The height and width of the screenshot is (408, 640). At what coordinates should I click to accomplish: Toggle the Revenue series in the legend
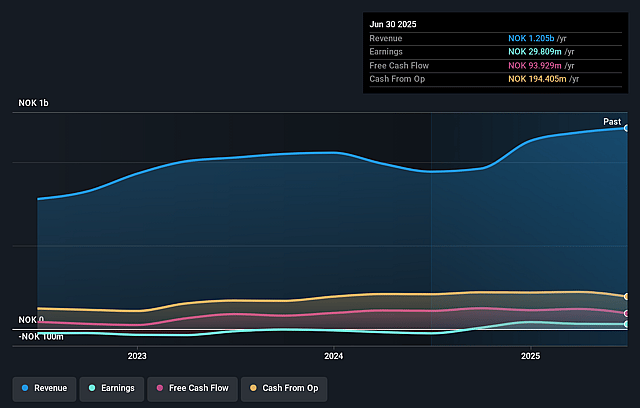[45, 387]
